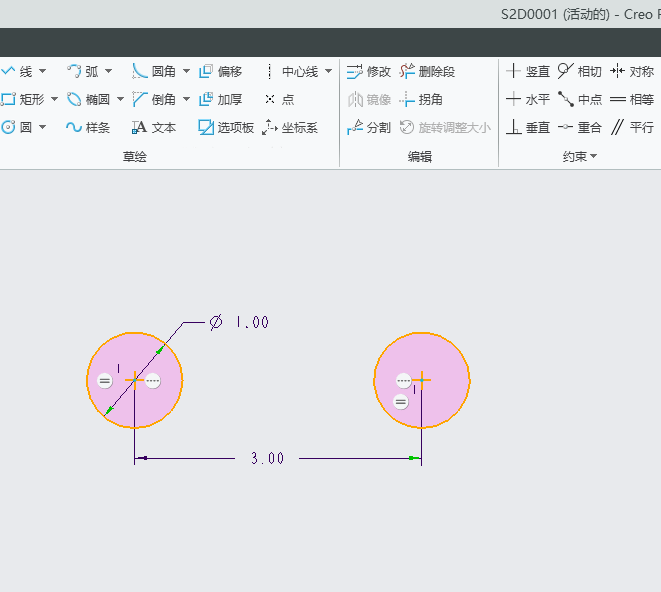Select the Ellipse (椭圆) tool
This screenshot has height=592, width=661.
[x=89, y=100]
